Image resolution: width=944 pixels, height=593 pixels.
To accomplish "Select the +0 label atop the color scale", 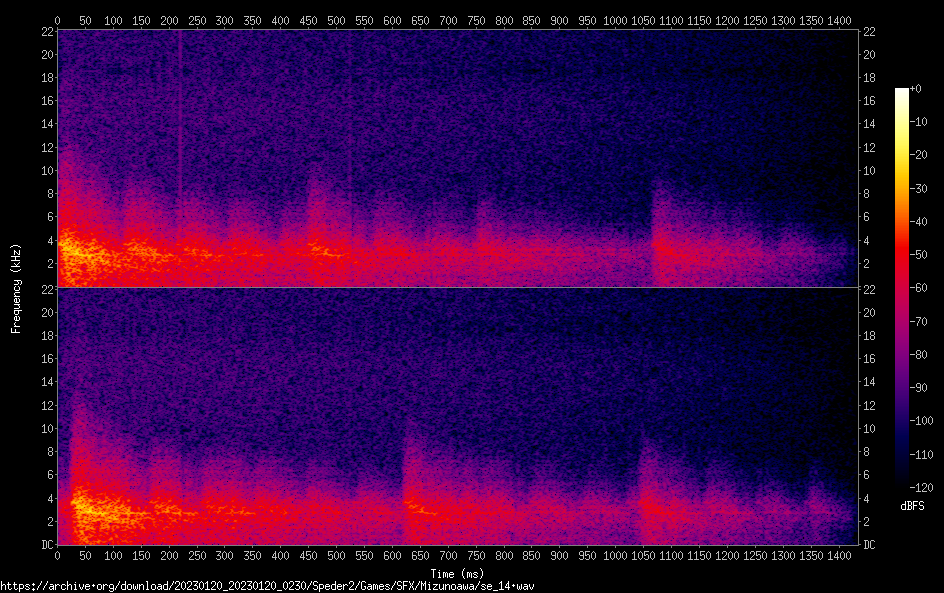I will tap(915, 90).
